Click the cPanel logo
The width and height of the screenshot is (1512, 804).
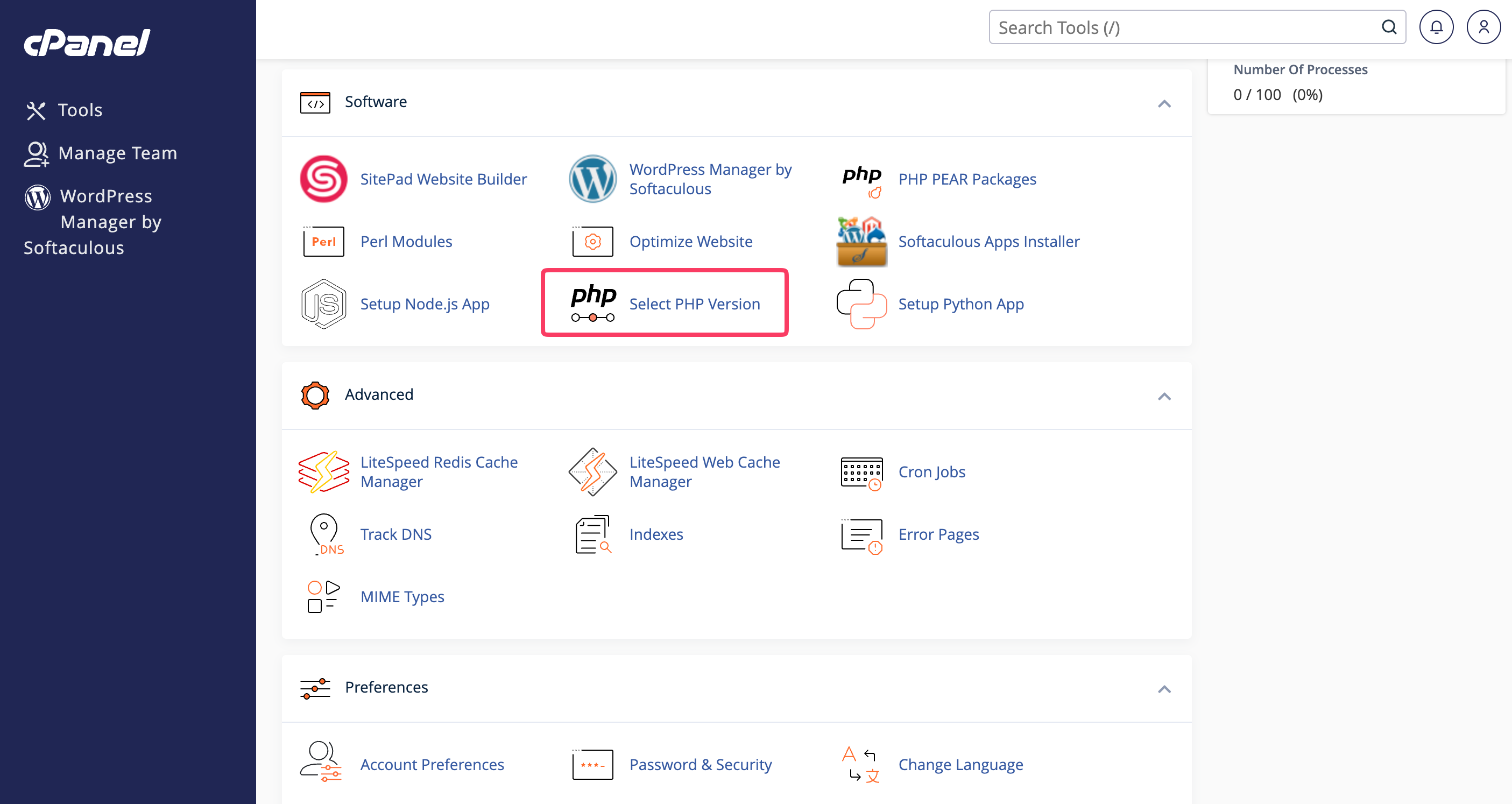tap(87, 43)
